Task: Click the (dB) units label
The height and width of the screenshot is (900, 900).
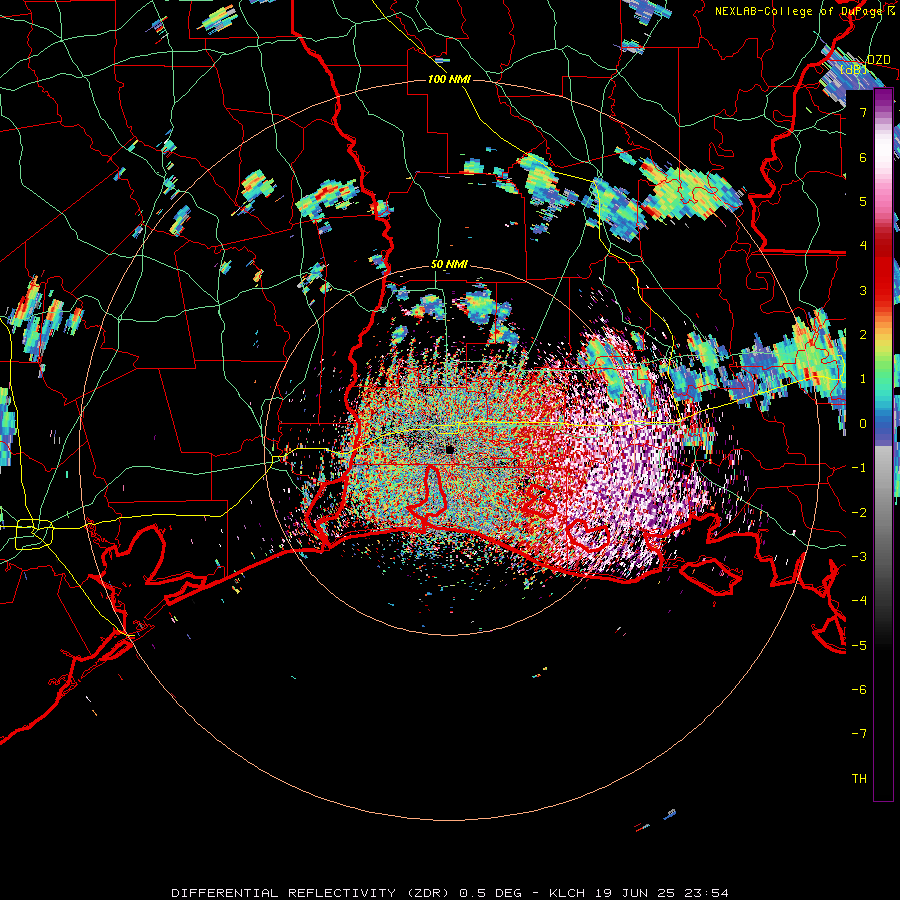Action: [x=854, y=70]
